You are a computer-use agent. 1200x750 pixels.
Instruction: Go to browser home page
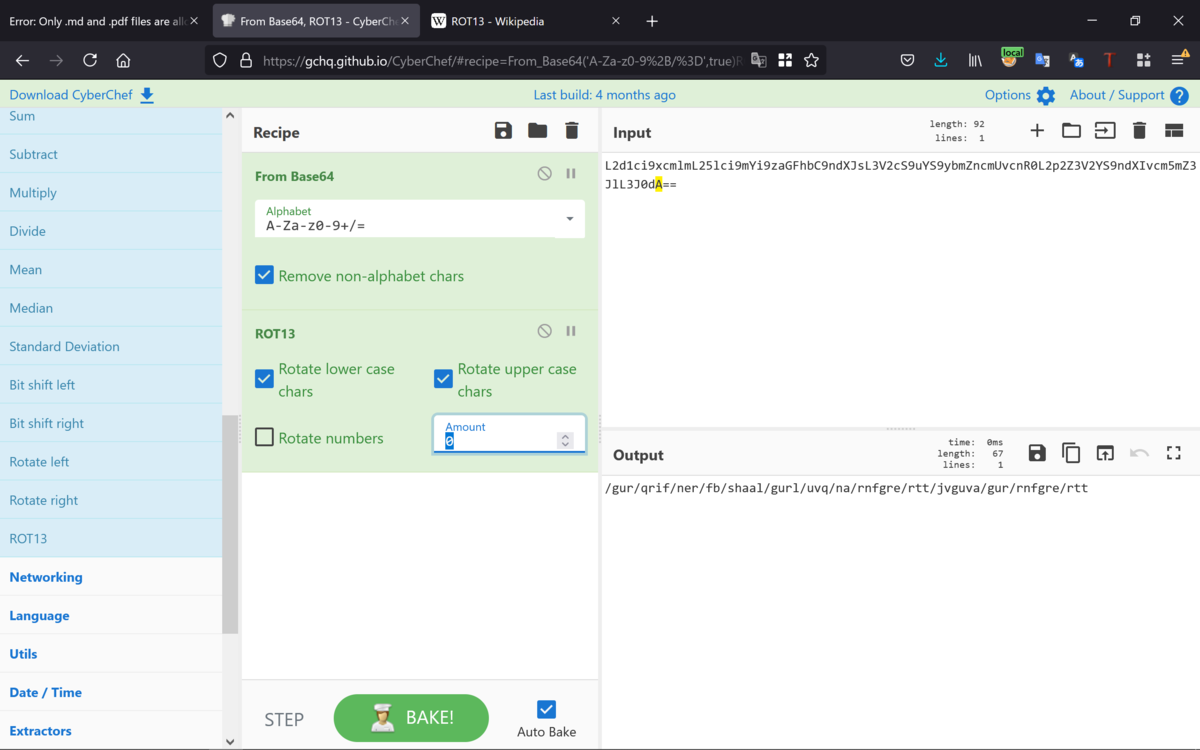[123, 60]
